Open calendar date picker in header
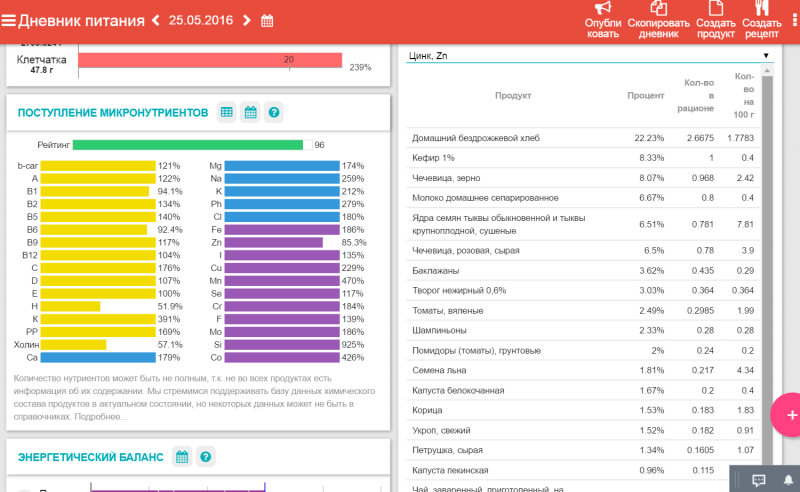800x492 pixels. point(267,21)
